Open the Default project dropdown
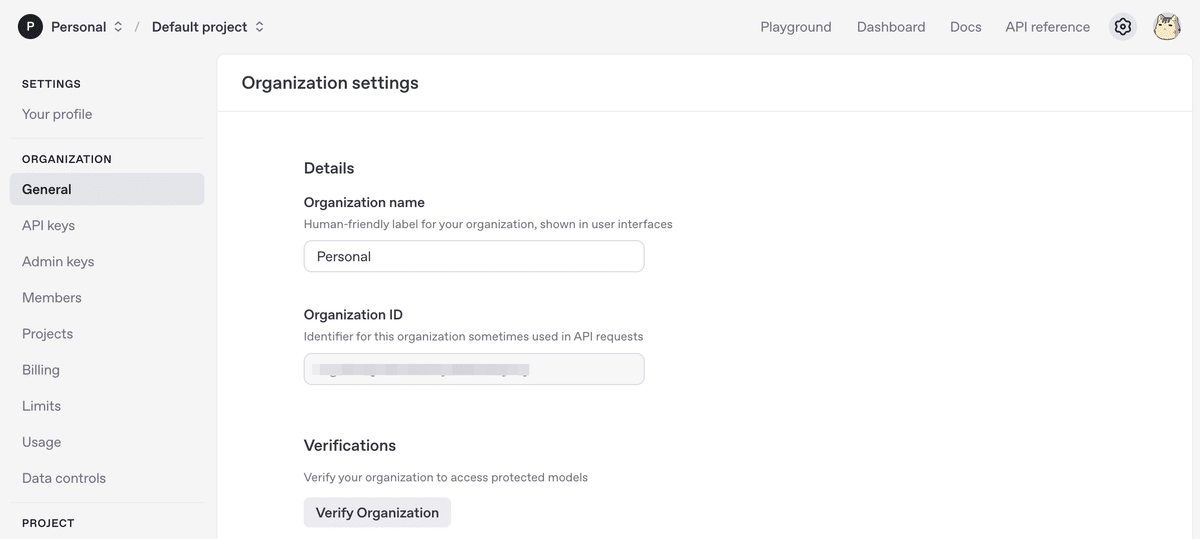The width and height of the screenshot is (1200, 539). click(x=208, y=27)
